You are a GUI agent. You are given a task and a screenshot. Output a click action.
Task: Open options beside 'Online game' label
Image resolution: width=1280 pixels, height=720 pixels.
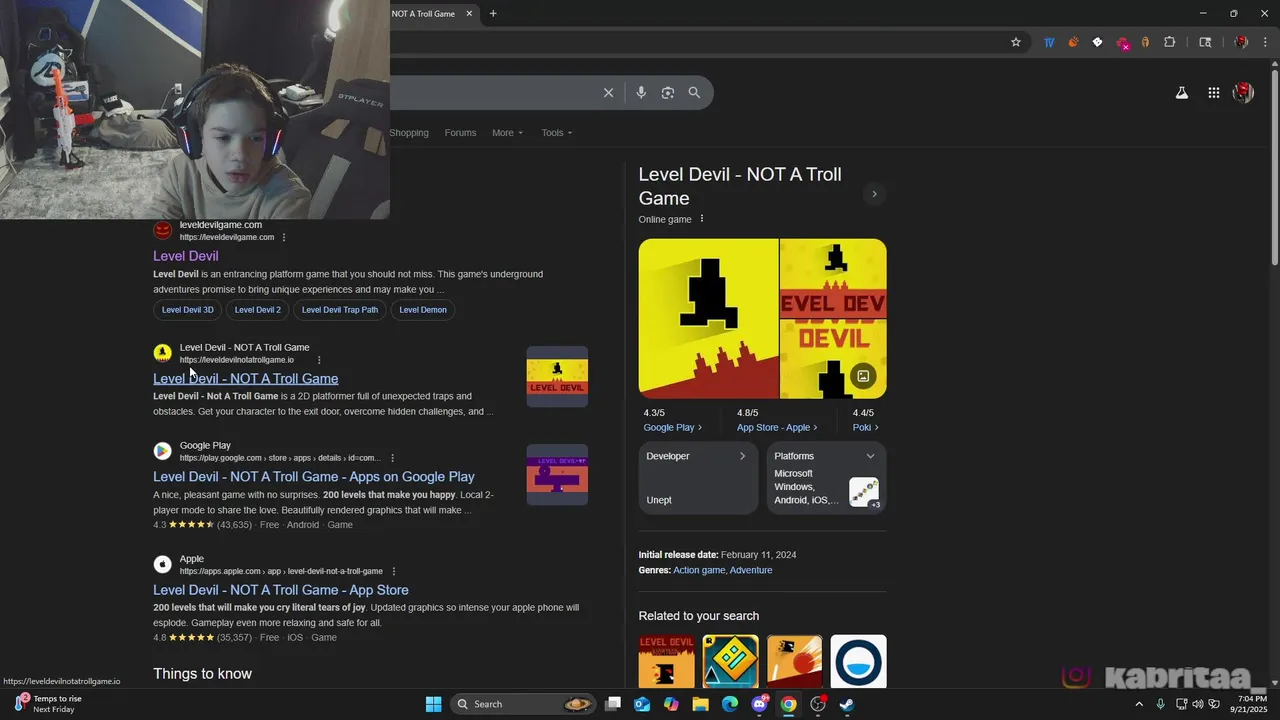point(701,219)
